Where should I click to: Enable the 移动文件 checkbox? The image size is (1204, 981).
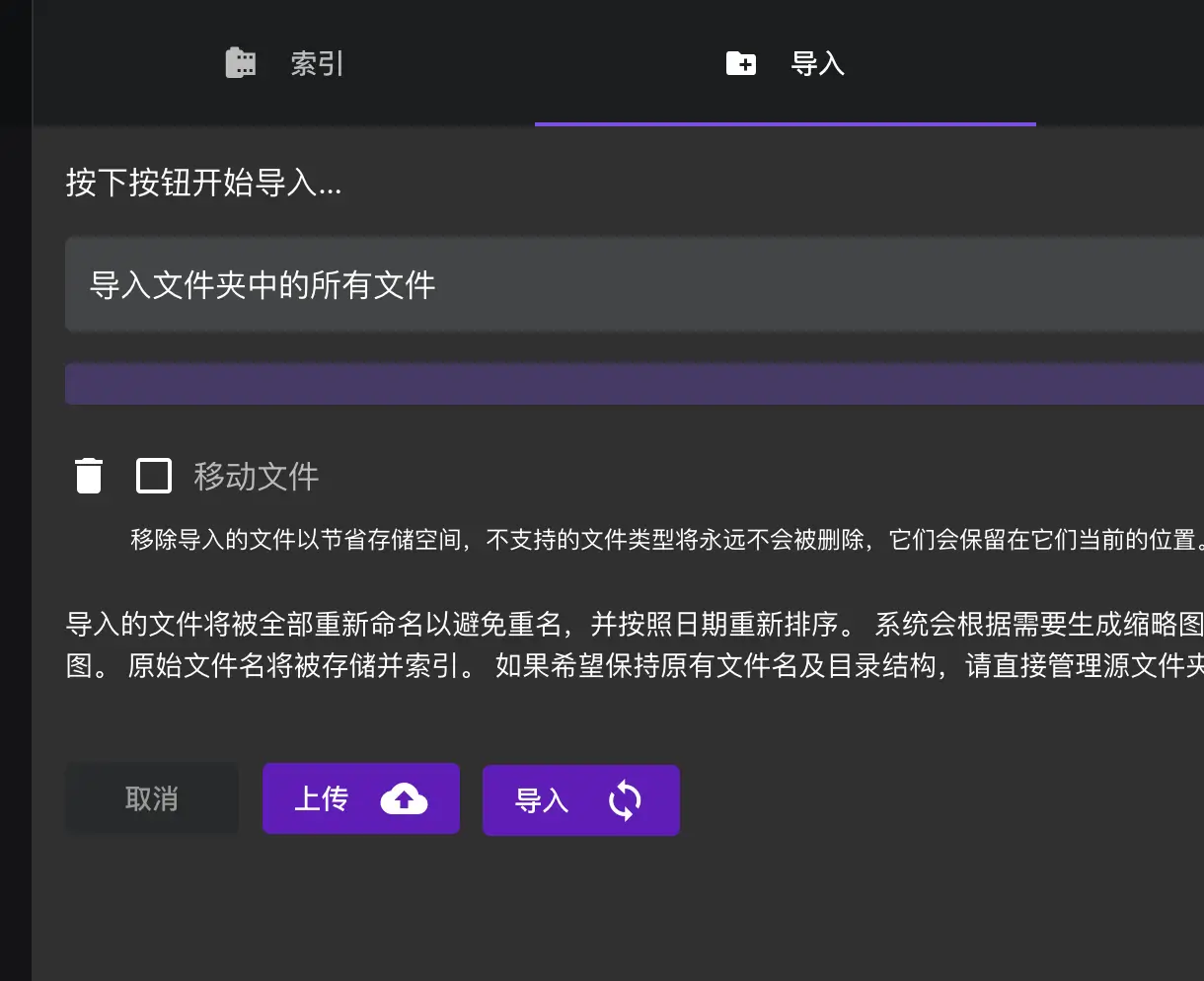[x=154, y=476]
